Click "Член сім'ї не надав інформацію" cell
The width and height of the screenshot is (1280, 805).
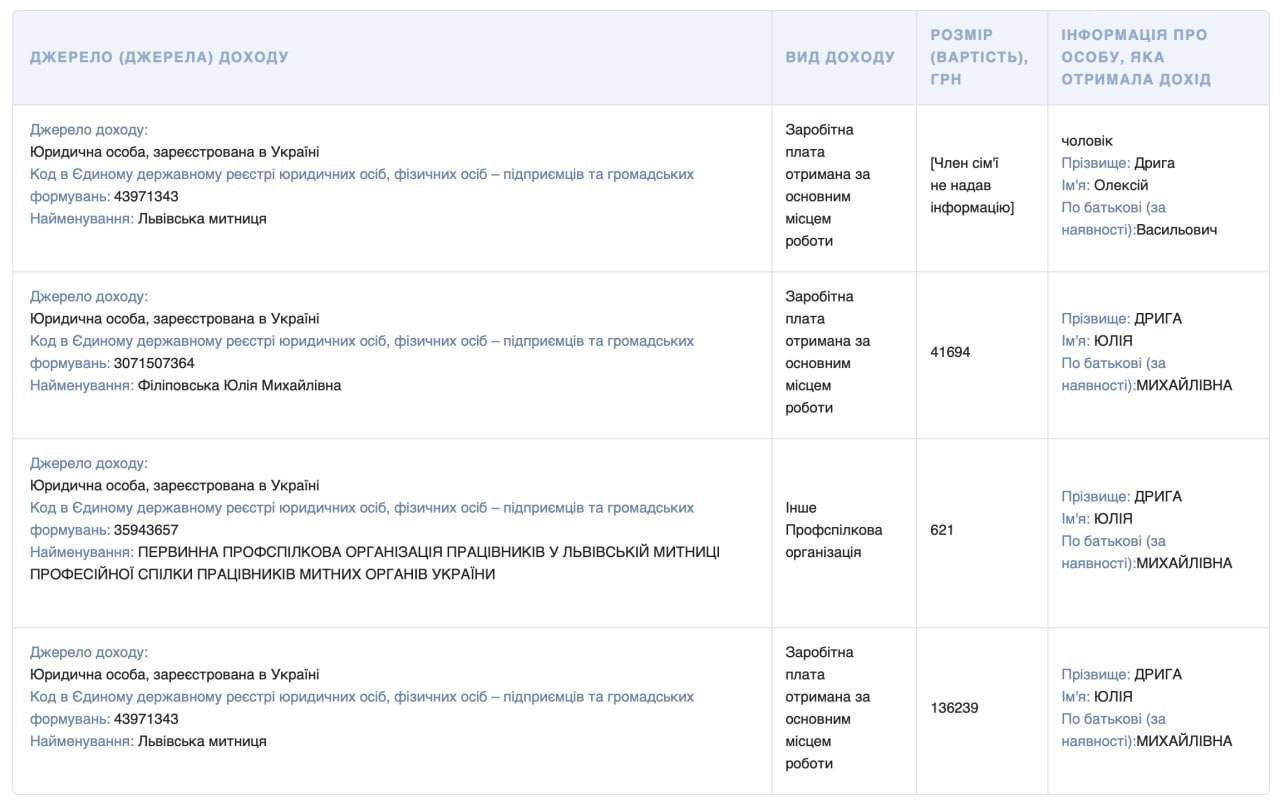tap(972, 185)
